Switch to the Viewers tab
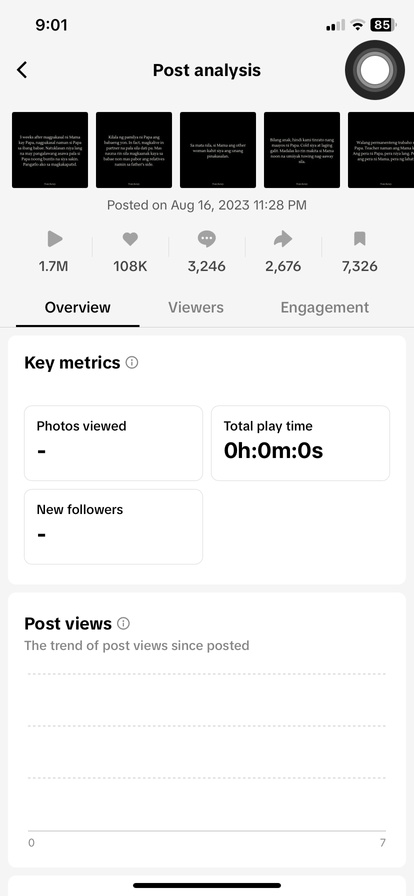The image size is (414, 896). tap(196, 307)
